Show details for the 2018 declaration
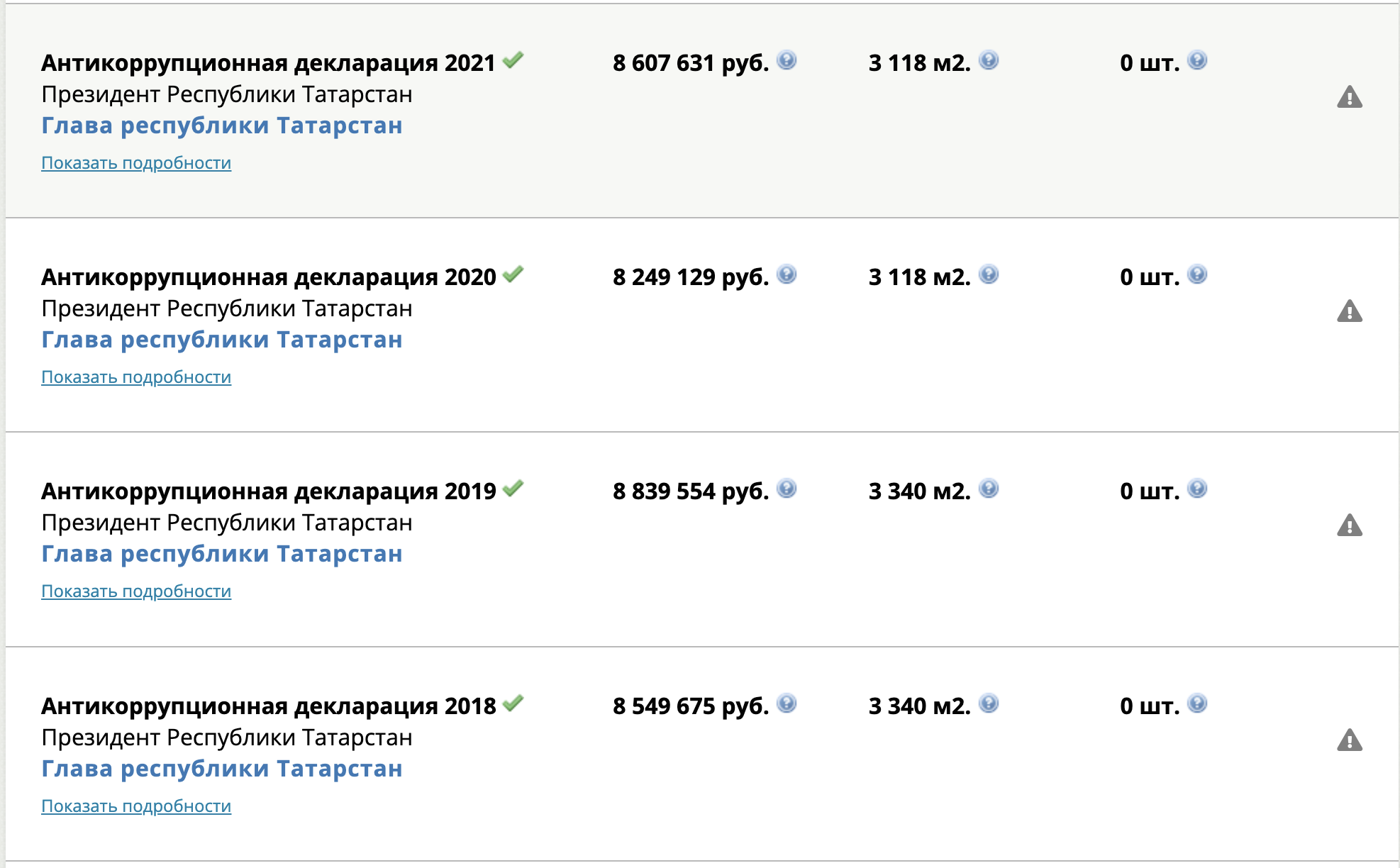Image resolution: width=1400 pixels, height=868 pixels. coord(136,806)
